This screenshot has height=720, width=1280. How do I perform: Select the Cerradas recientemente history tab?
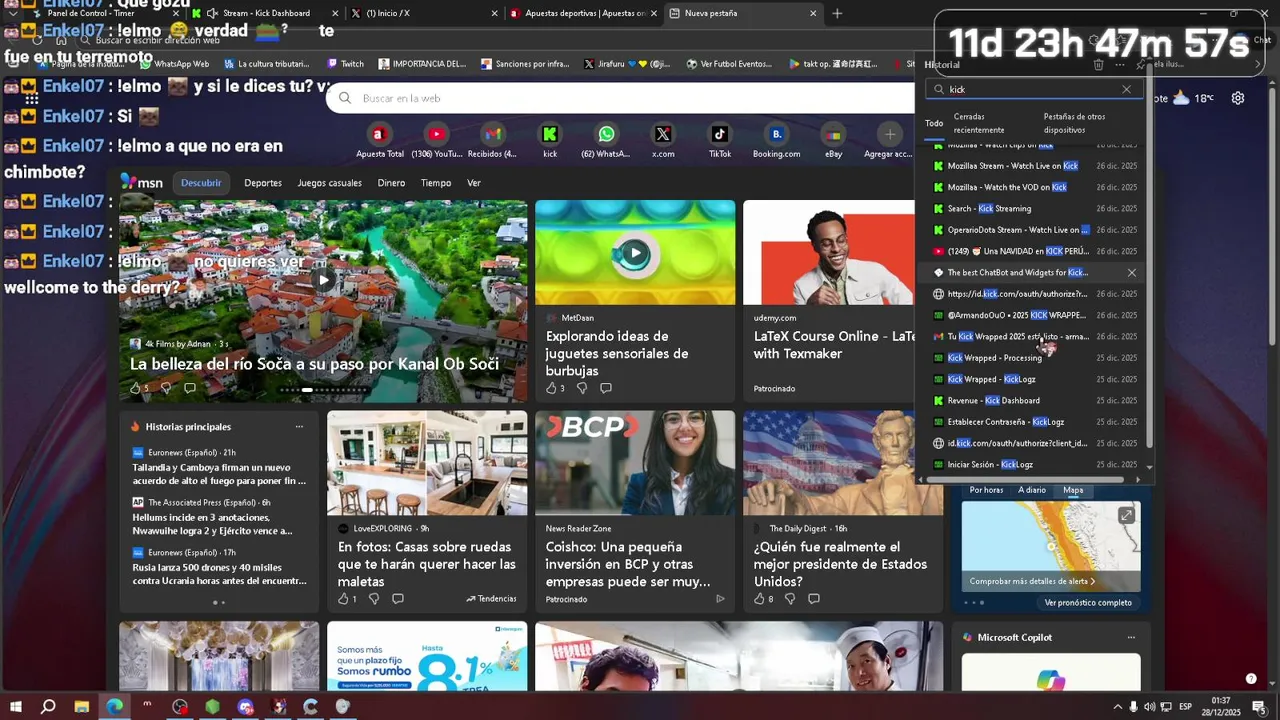point(979,123)
